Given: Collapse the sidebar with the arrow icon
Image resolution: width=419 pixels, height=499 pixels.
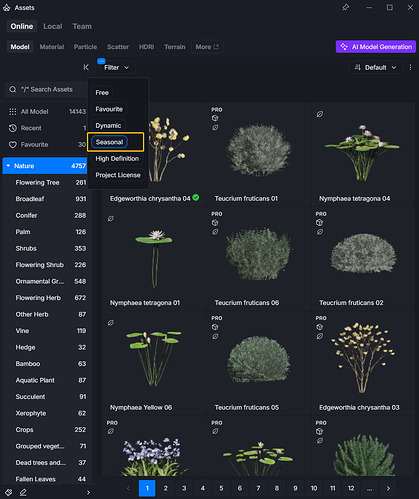Looking at the screenshot, I should click(86, 67).
